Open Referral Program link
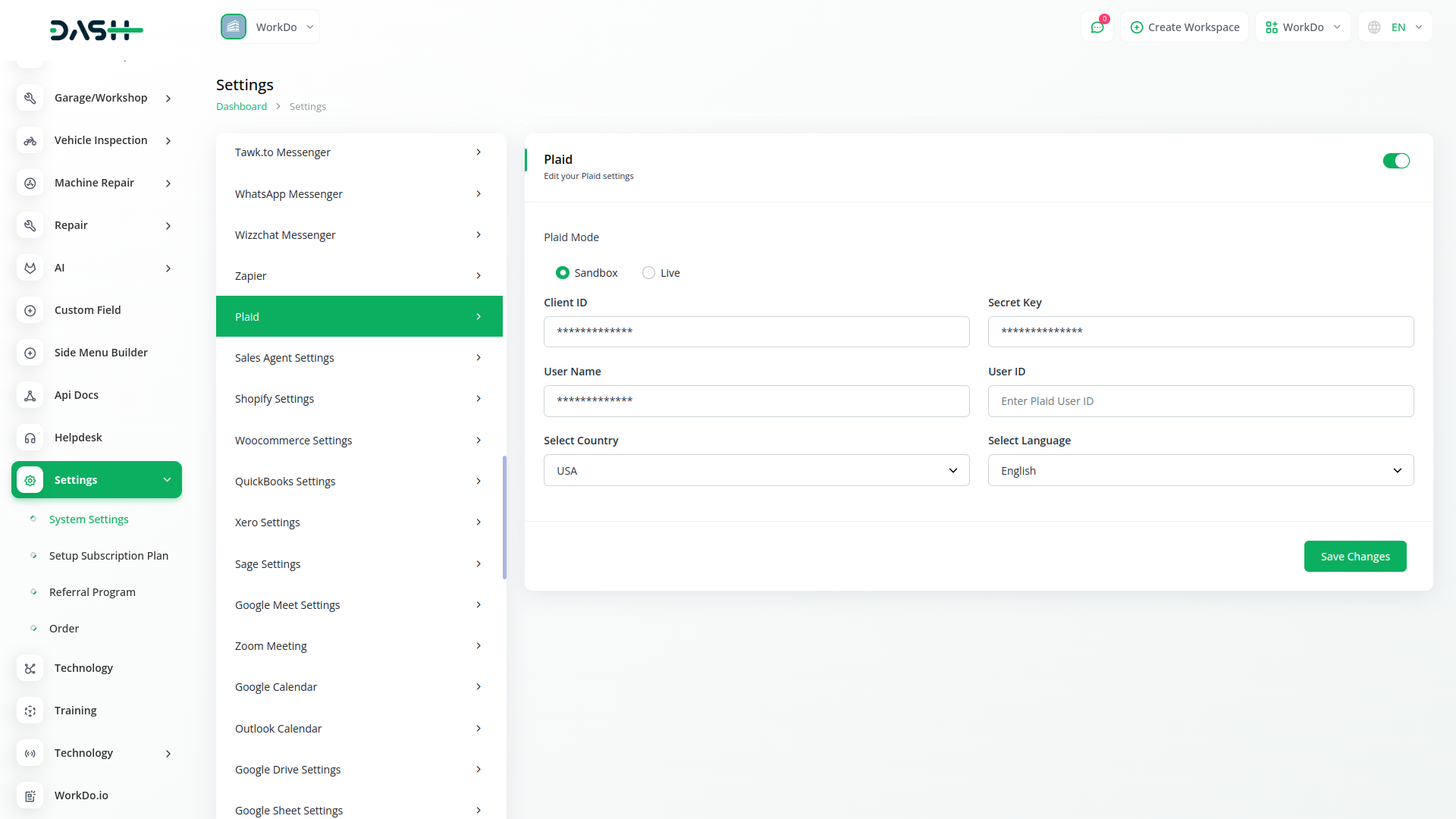1456x819 pixels. [93, 592]
